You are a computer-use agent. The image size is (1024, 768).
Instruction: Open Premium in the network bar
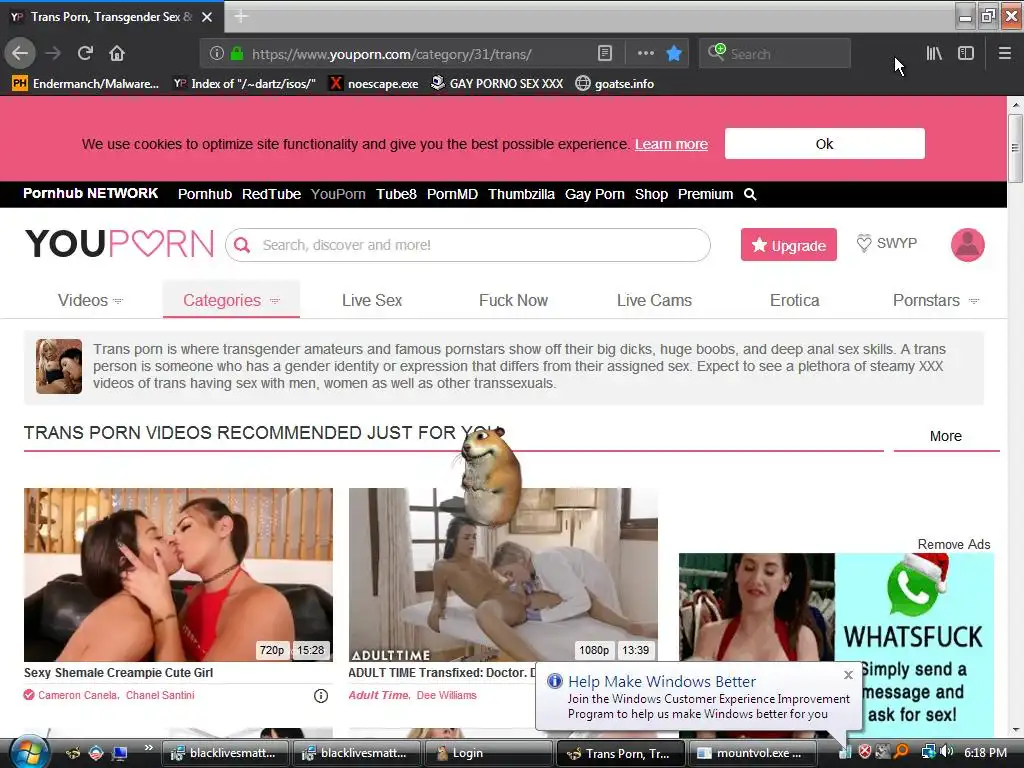(x=705, y=194)
